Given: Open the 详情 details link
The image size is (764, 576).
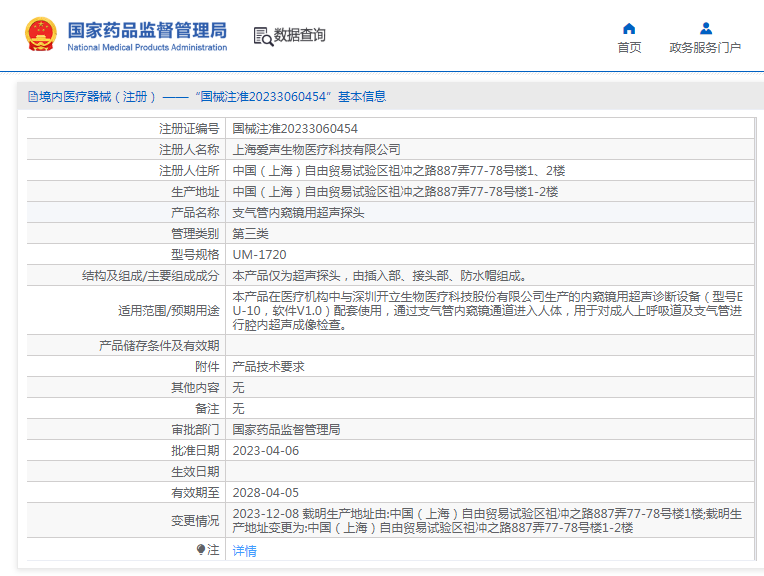Looking at the screenshot, I should pos(245,551).
